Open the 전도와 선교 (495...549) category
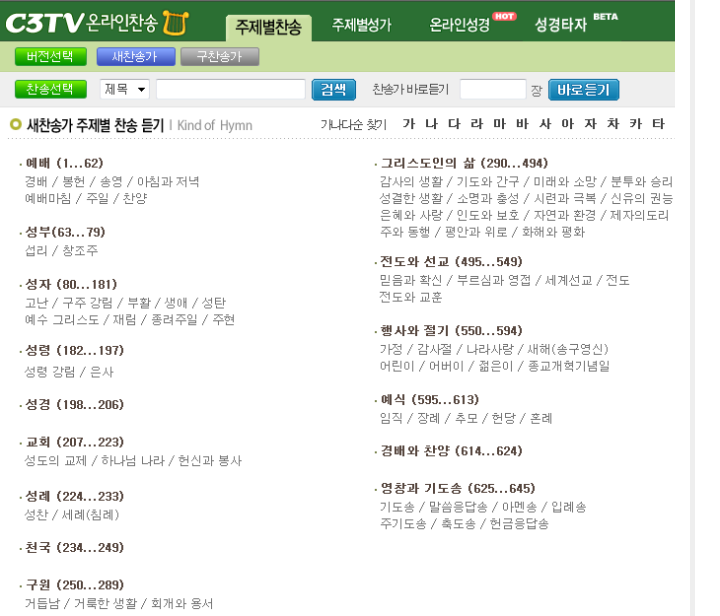Screen dimensions: 720x616 (451, 262)
